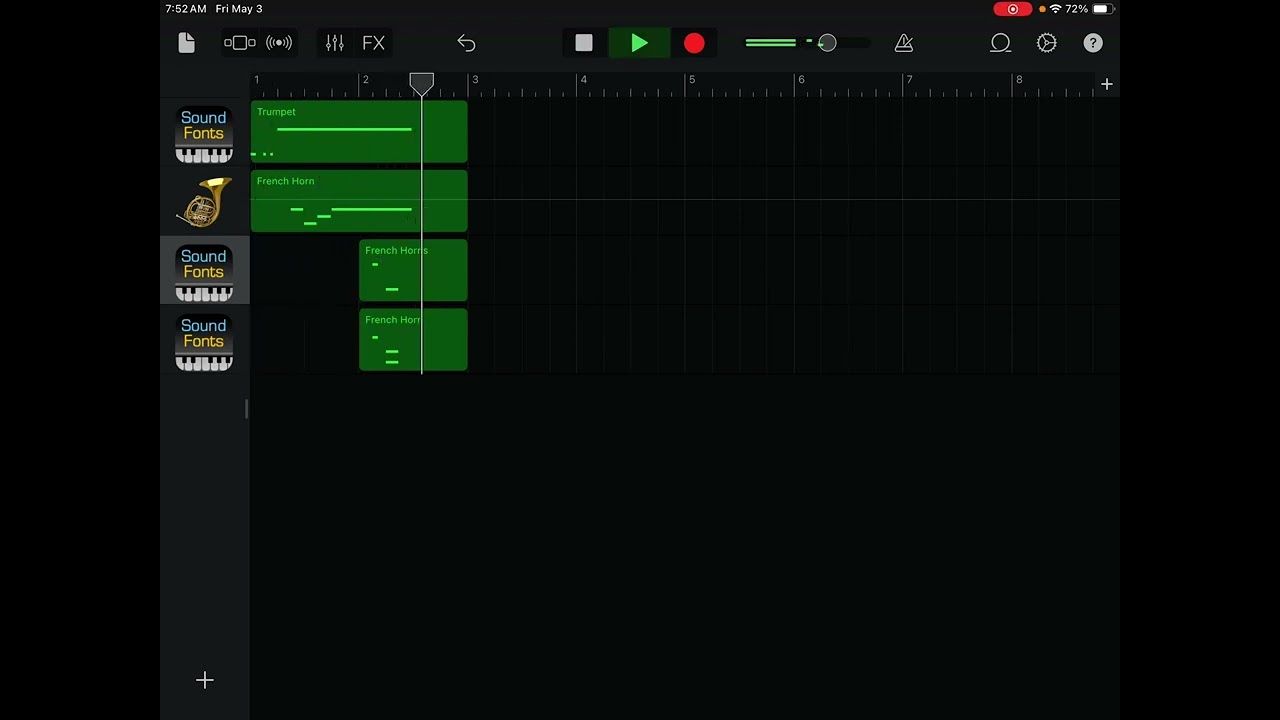This screenshot has width=1280, height=720.
Task: Select the fourth track Sound Fonts header
Action: (204, 342)
